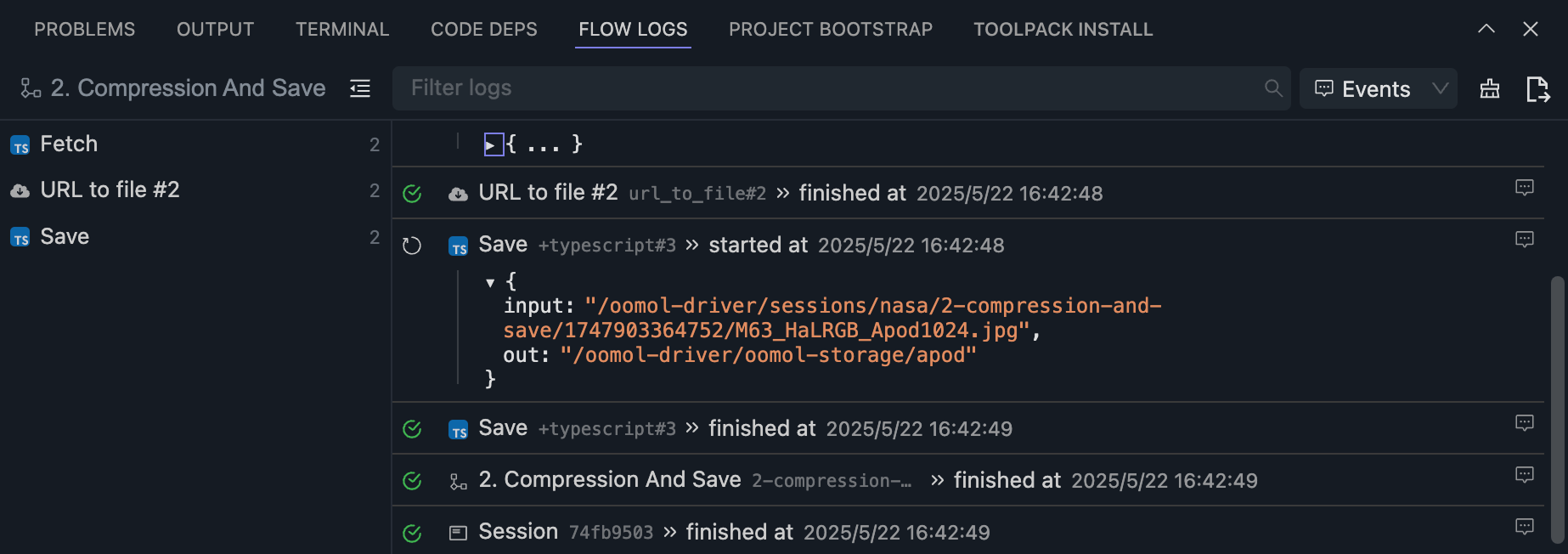1568x554 pixels.
Task: Click the clear logs icon
Action: click(x=1490, y=88)
